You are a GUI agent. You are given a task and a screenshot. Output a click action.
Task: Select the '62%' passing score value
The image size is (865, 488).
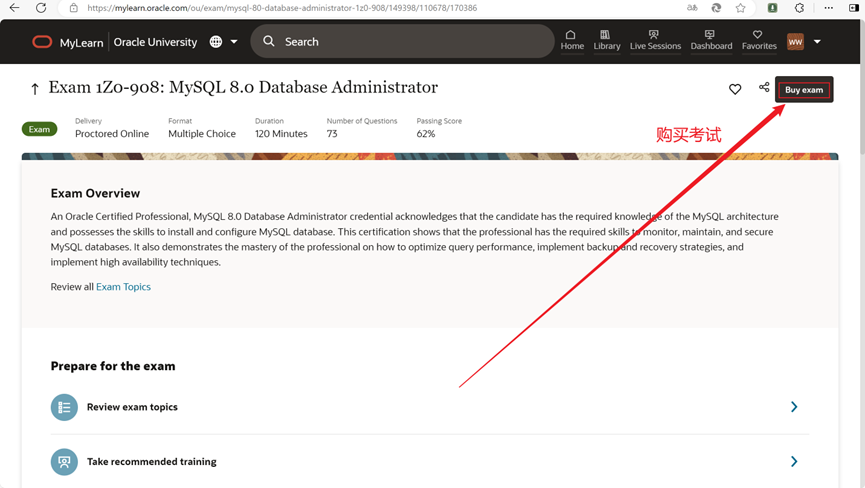425,133
